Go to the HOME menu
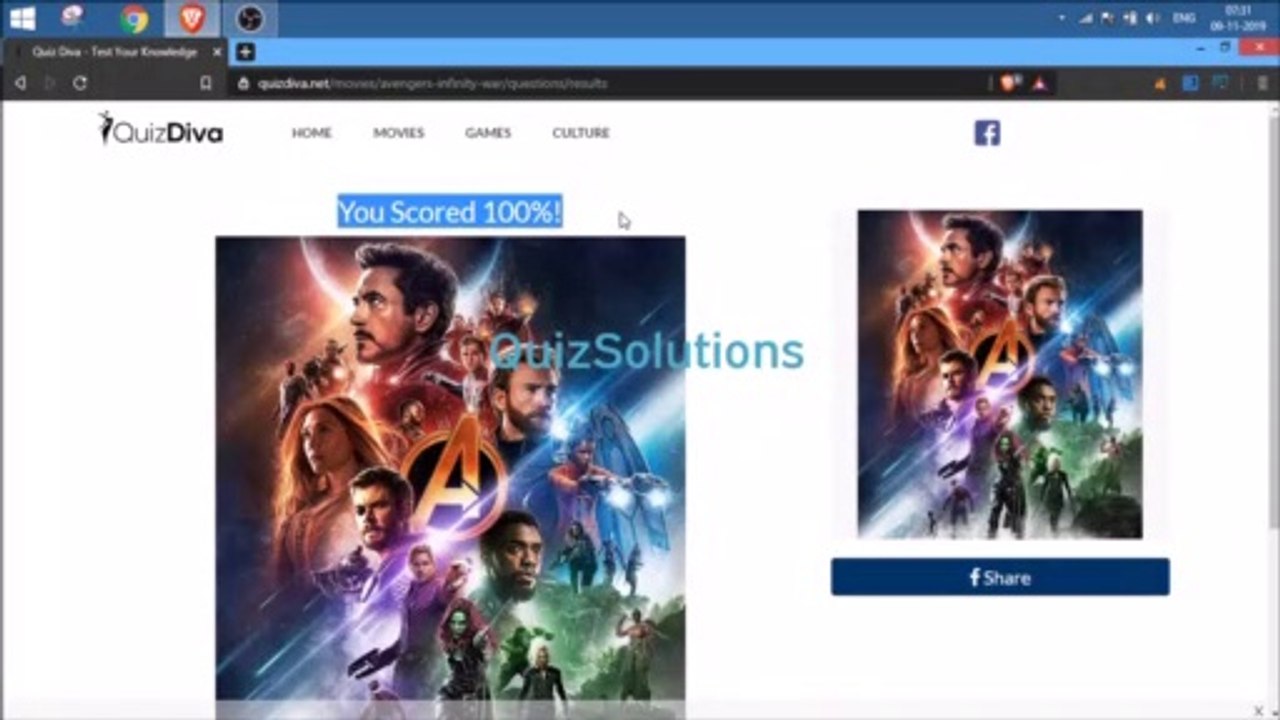 [x=311, y=132]
